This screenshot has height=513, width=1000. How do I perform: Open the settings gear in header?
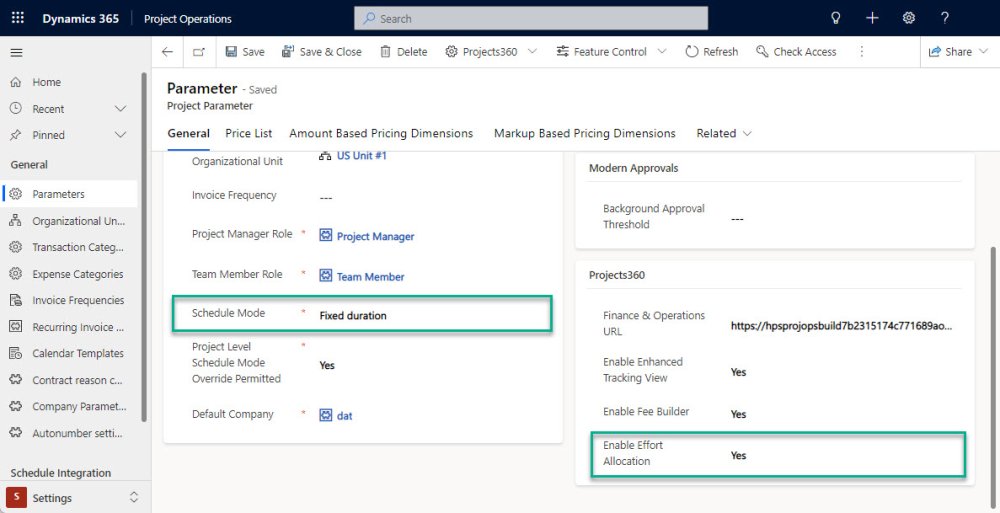(x=908, y=18)
